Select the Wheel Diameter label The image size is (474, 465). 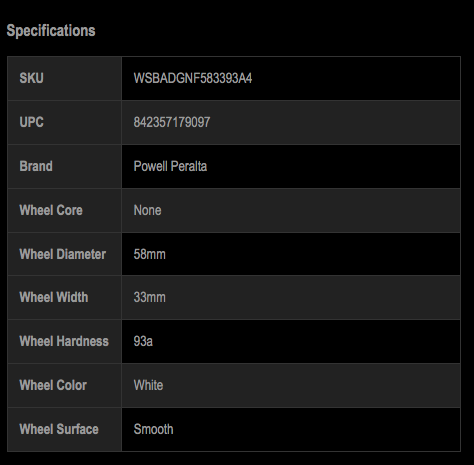[x=63, y=254]
